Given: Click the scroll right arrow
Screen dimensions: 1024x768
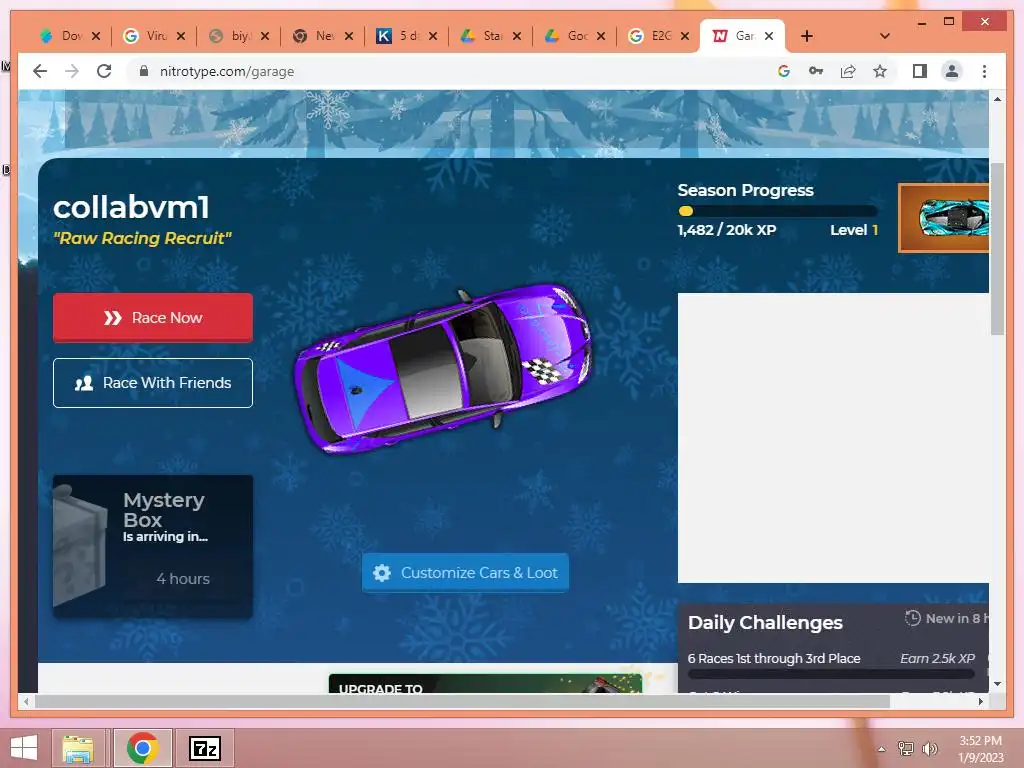Looking at the screenshot, I should pos(981,701).
